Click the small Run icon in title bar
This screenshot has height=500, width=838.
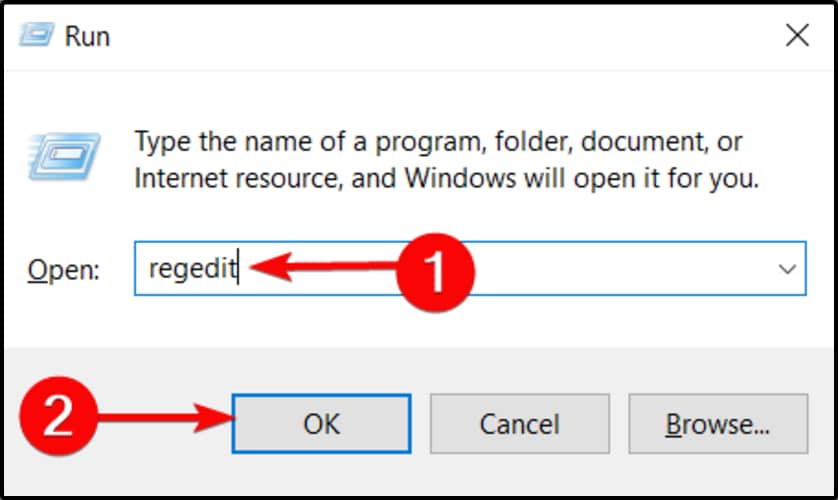click(x=36, y=36)
